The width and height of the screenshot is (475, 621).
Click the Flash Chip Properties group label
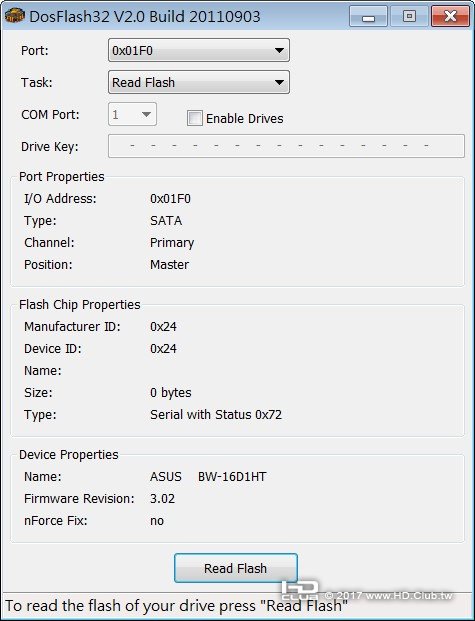80,305
